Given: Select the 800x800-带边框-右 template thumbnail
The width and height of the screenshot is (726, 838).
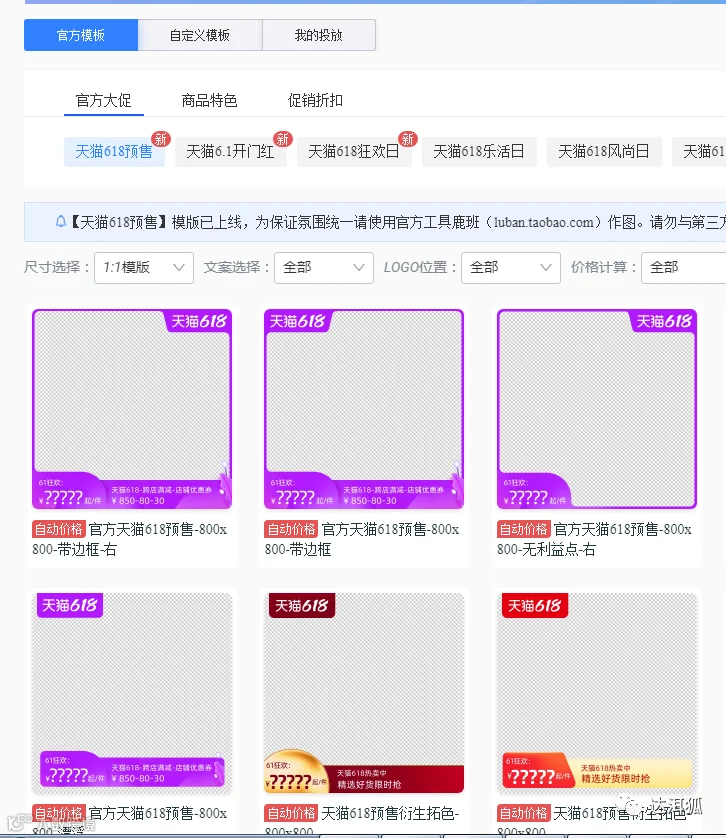Looking at the screenshot, I should click(132, 409).
